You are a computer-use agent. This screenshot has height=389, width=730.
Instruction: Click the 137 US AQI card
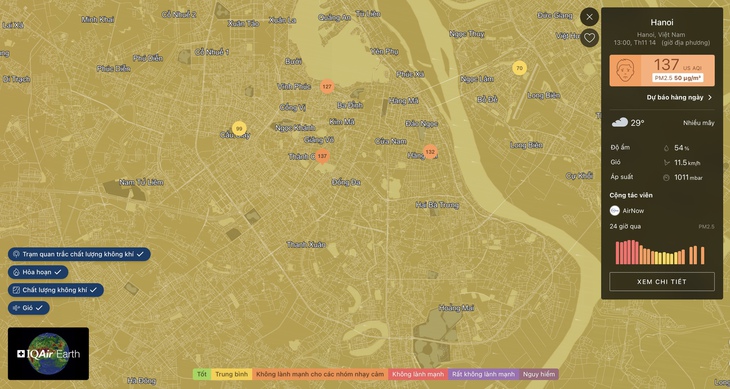(662, 71)
